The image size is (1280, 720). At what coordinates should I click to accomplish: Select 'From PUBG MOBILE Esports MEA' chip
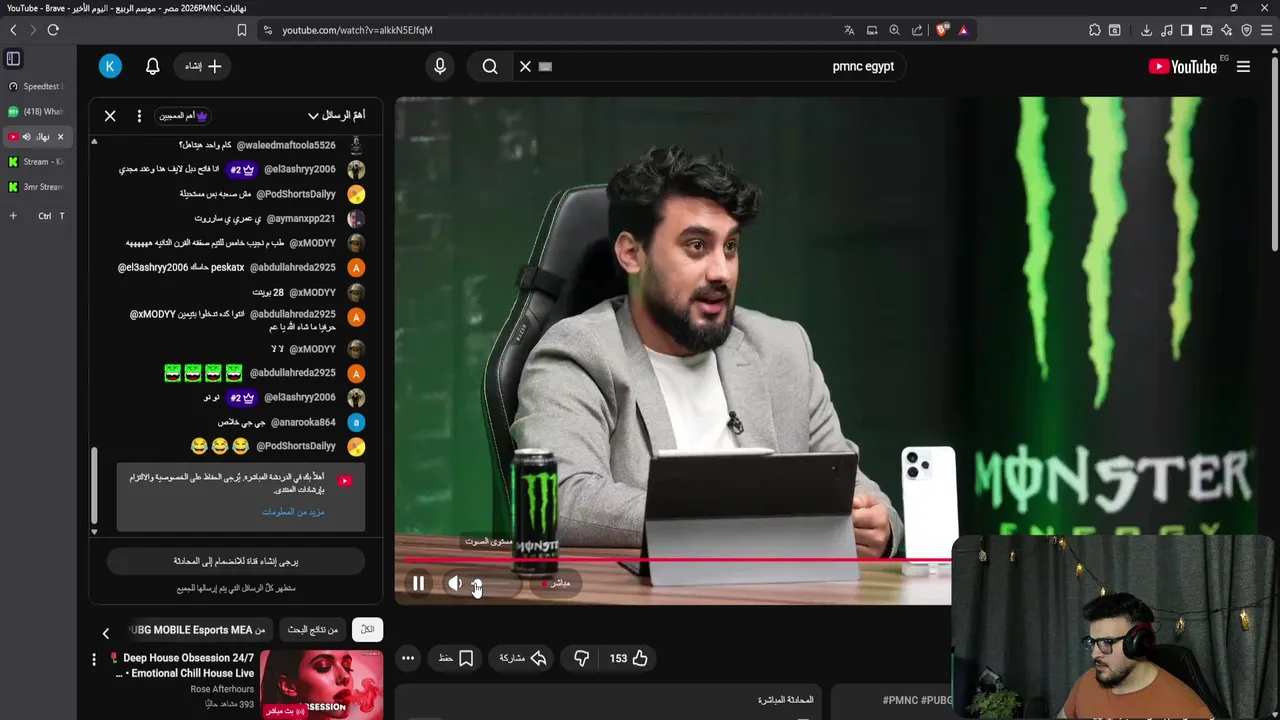click(198, 629)
